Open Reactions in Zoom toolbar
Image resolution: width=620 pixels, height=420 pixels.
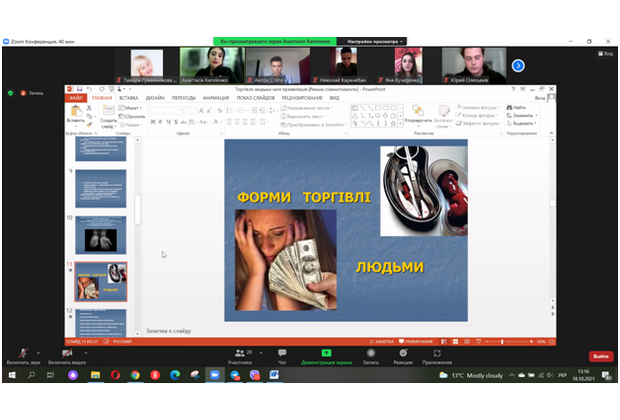[403, 354]
